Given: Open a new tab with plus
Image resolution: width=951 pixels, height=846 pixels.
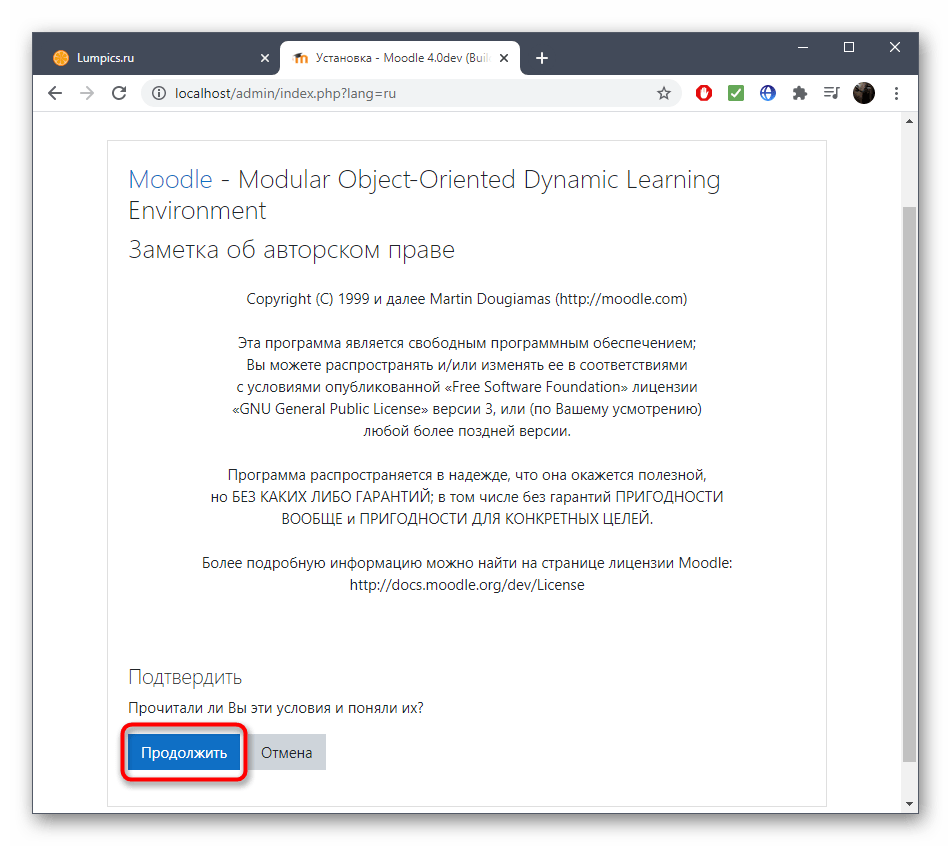Looking at the screenshot, I should tap(542, 58).
